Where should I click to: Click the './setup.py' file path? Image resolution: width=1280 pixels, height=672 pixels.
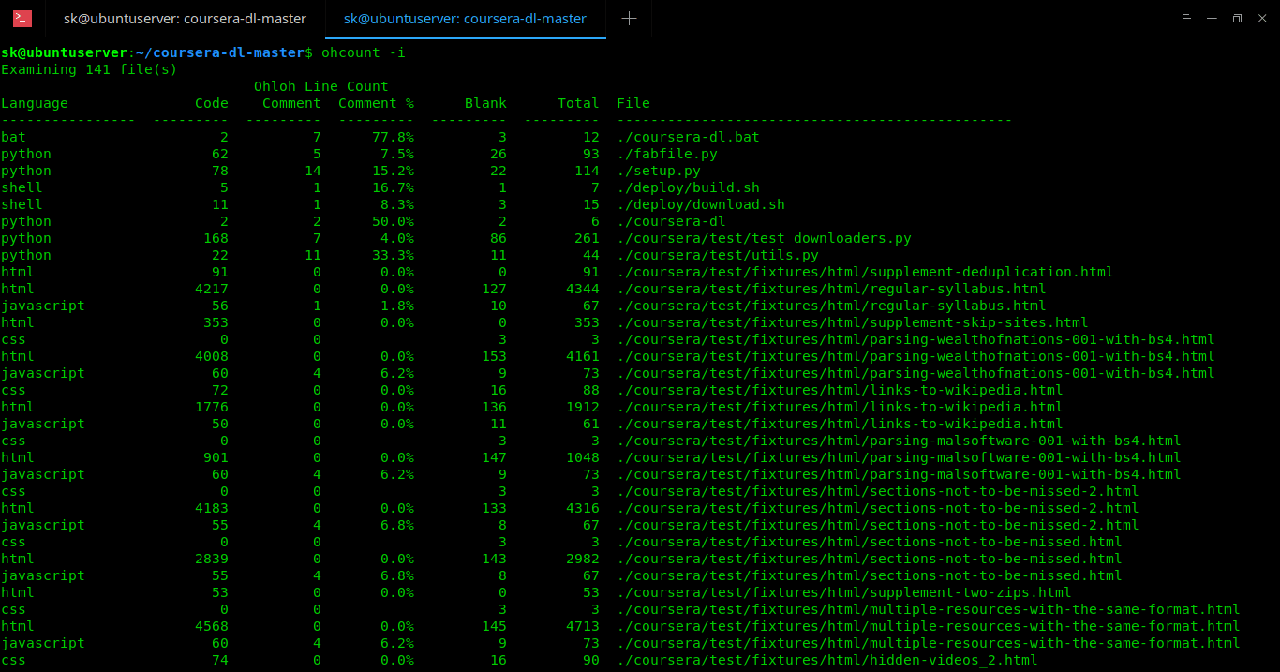coord(659,171)
